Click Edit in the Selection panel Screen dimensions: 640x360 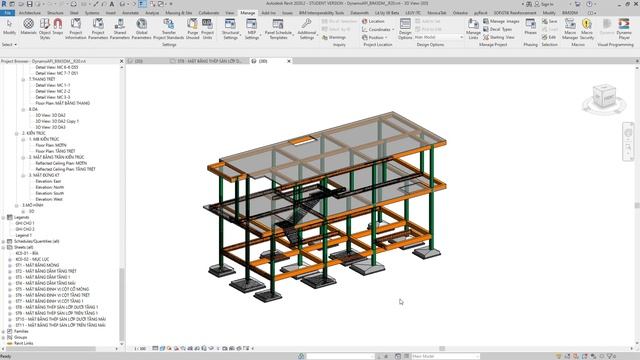pyautogui.click(x=549, y=37)
